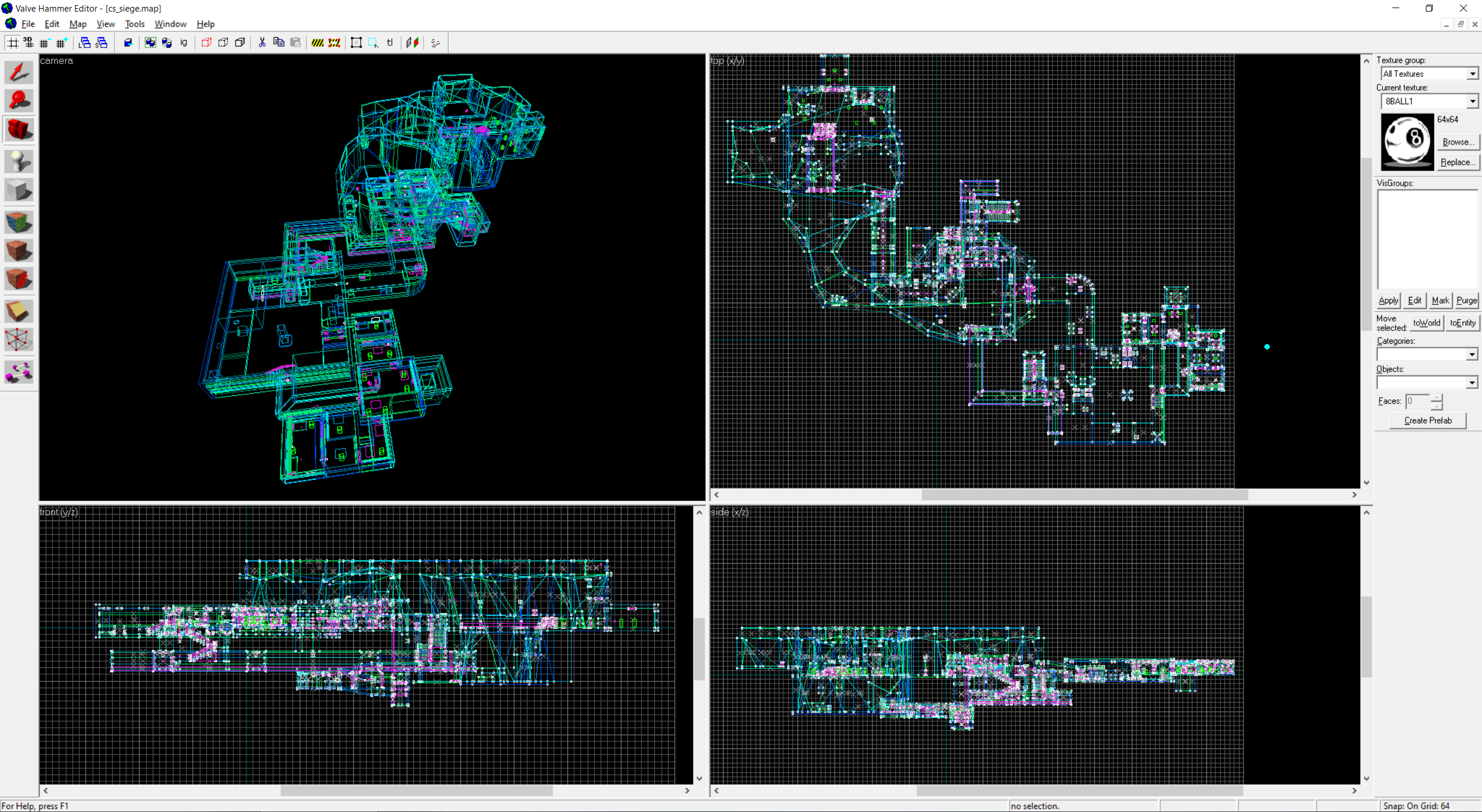
Task: Open the Map menu
Action: tap(78, 24)
